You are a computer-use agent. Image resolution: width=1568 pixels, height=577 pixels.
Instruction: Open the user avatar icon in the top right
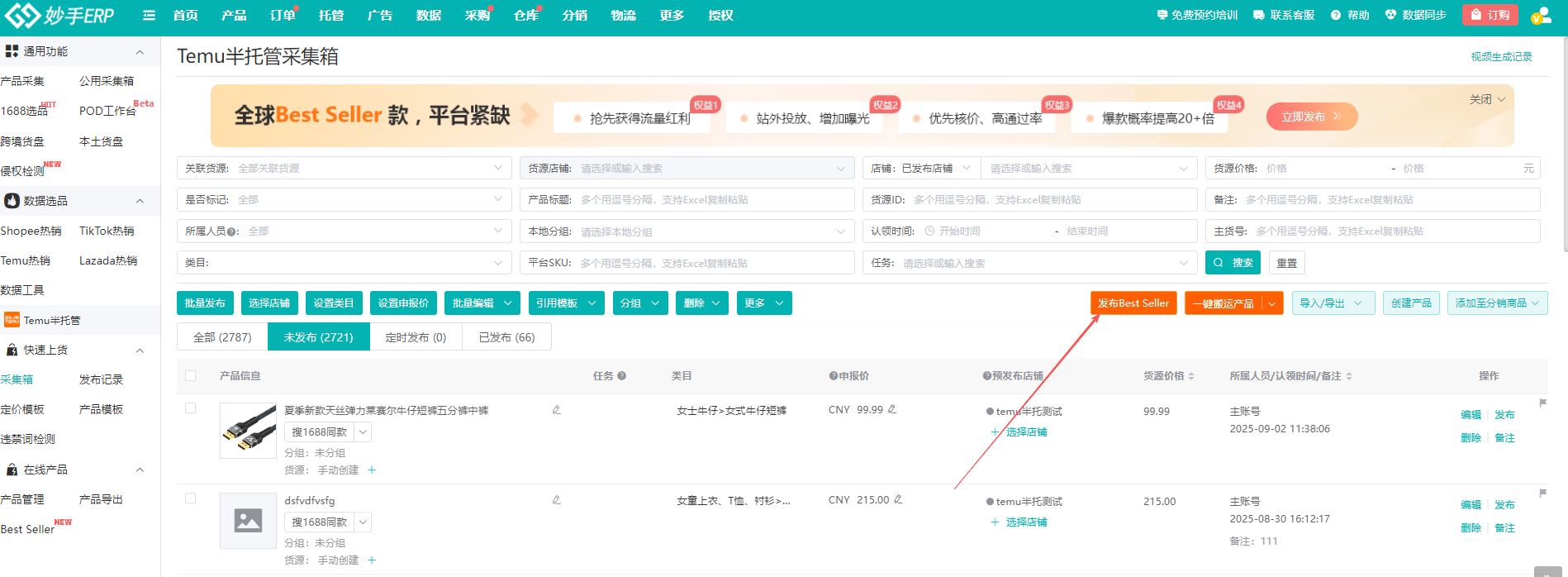1540,15
